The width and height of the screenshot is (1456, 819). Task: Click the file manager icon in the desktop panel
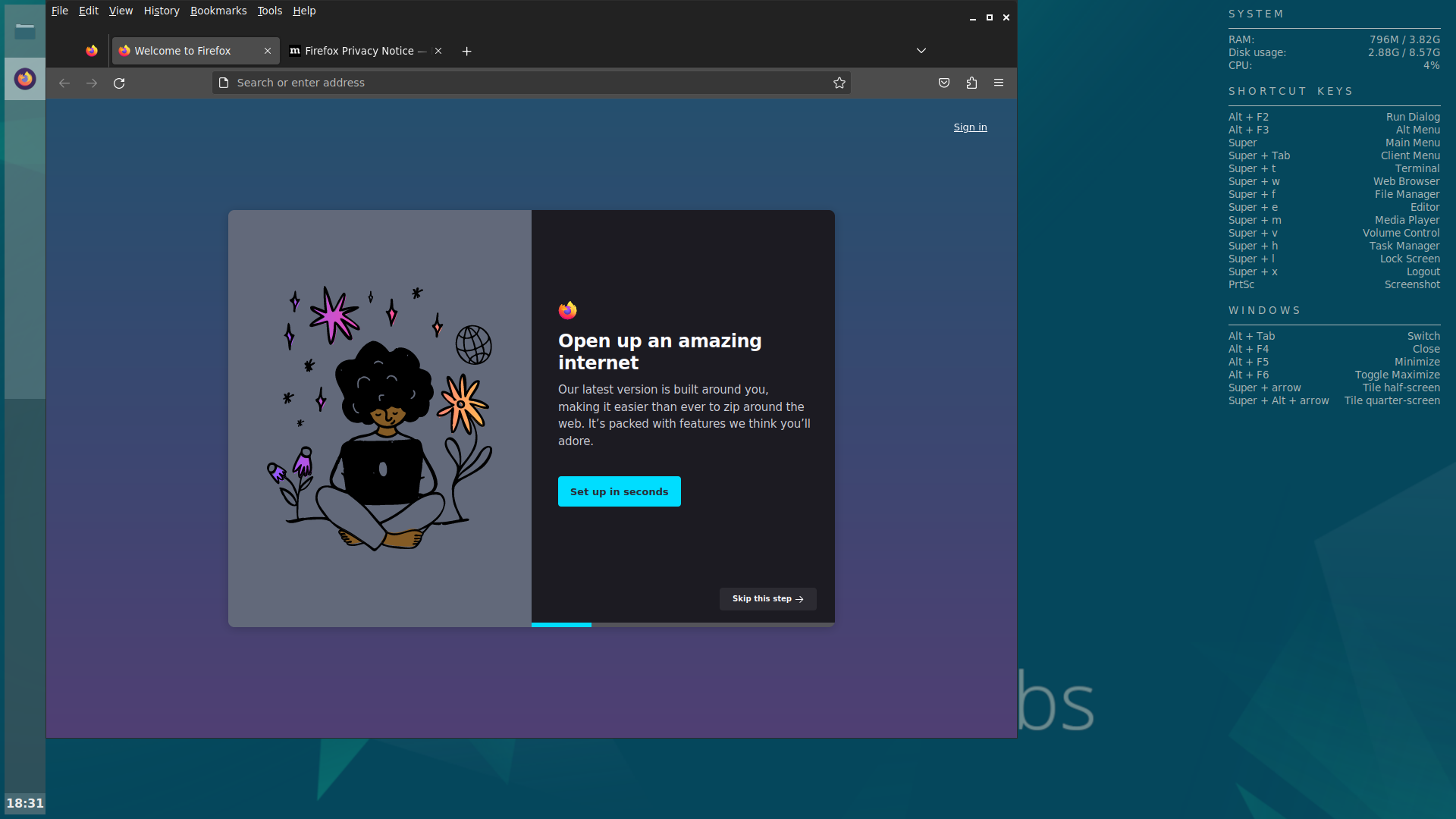(25, 32)
